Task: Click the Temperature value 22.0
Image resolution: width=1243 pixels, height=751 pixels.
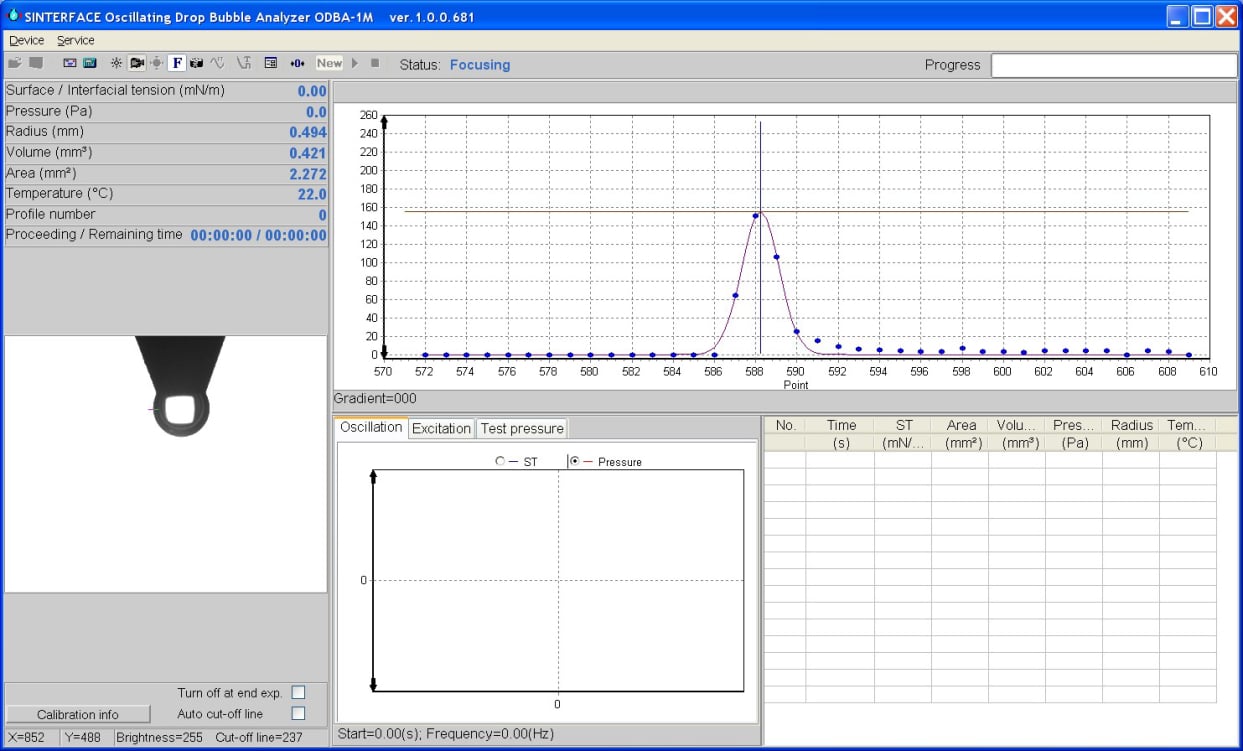Action: pyautogui.click(x=312, y=194)
